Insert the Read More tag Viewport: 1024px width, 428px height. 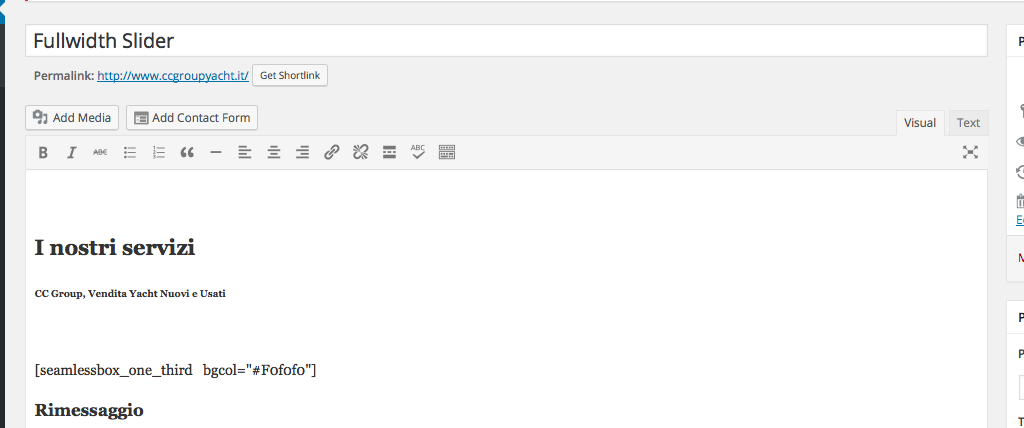(389, 153)
